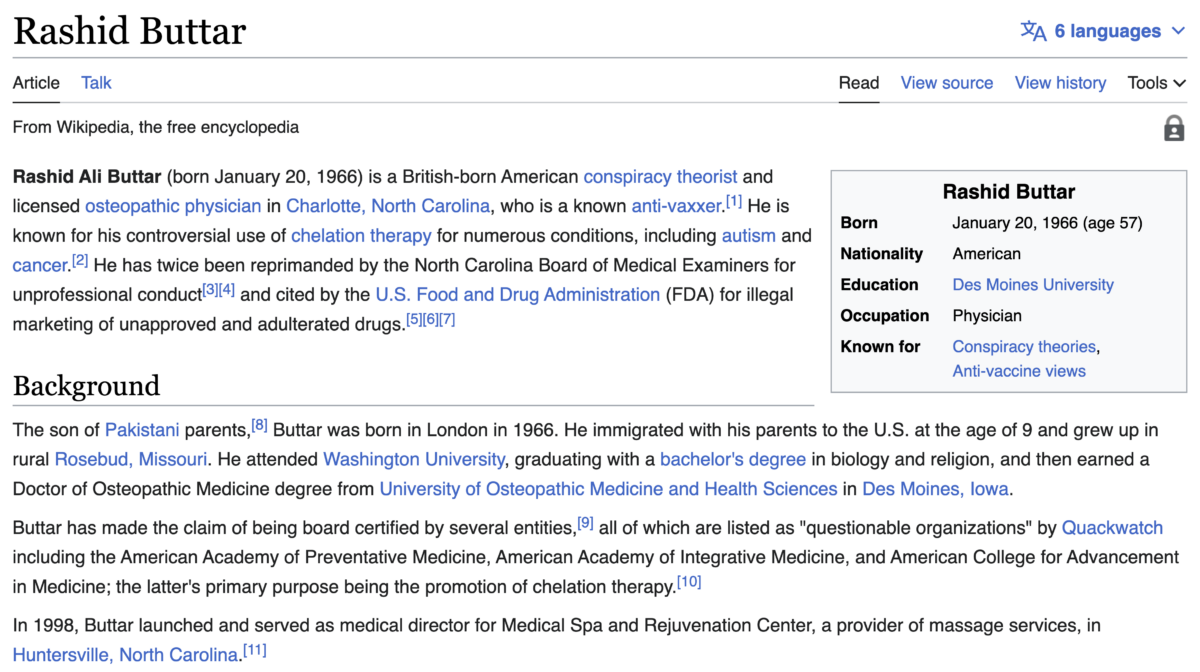
Task: Click the cancer link
Action: pyautogui.click(x=39, y=266)
